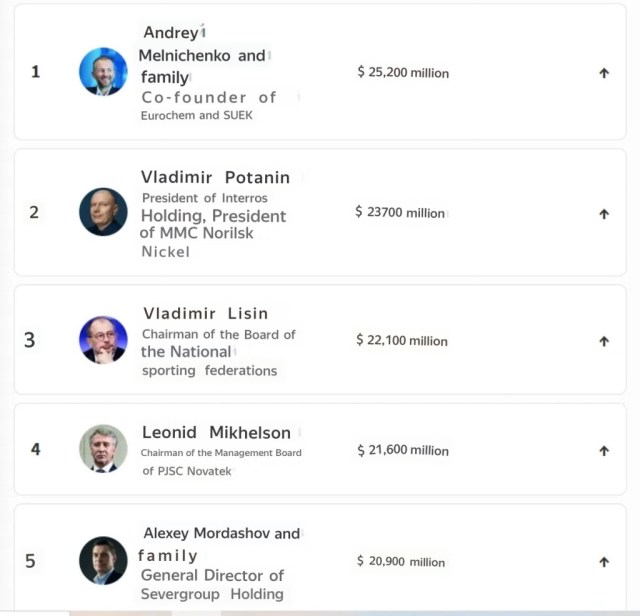Select the Vladimir Potanin name heading
Image resolution: width=640 pixels, height=616 pixels.
pos(215,177)
